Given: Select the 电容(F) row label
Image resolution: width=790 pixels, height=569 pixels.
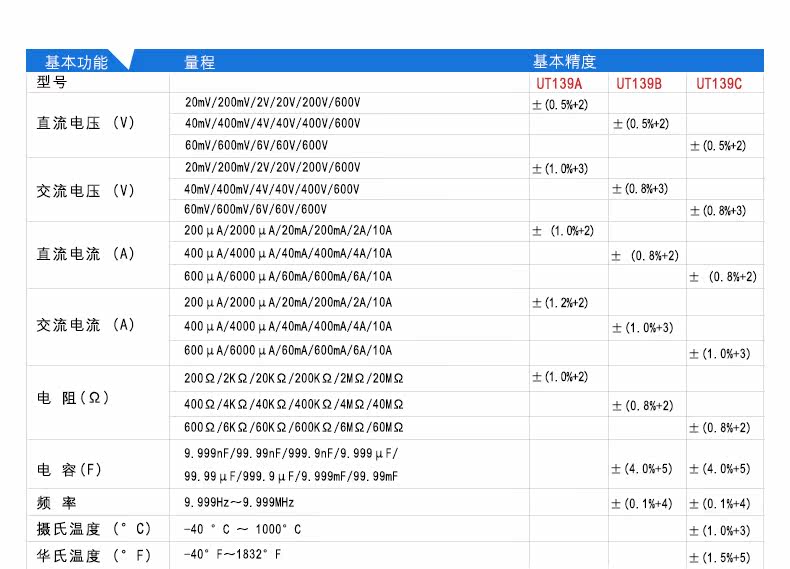Looking at the screenshot, I should [69, 470].
